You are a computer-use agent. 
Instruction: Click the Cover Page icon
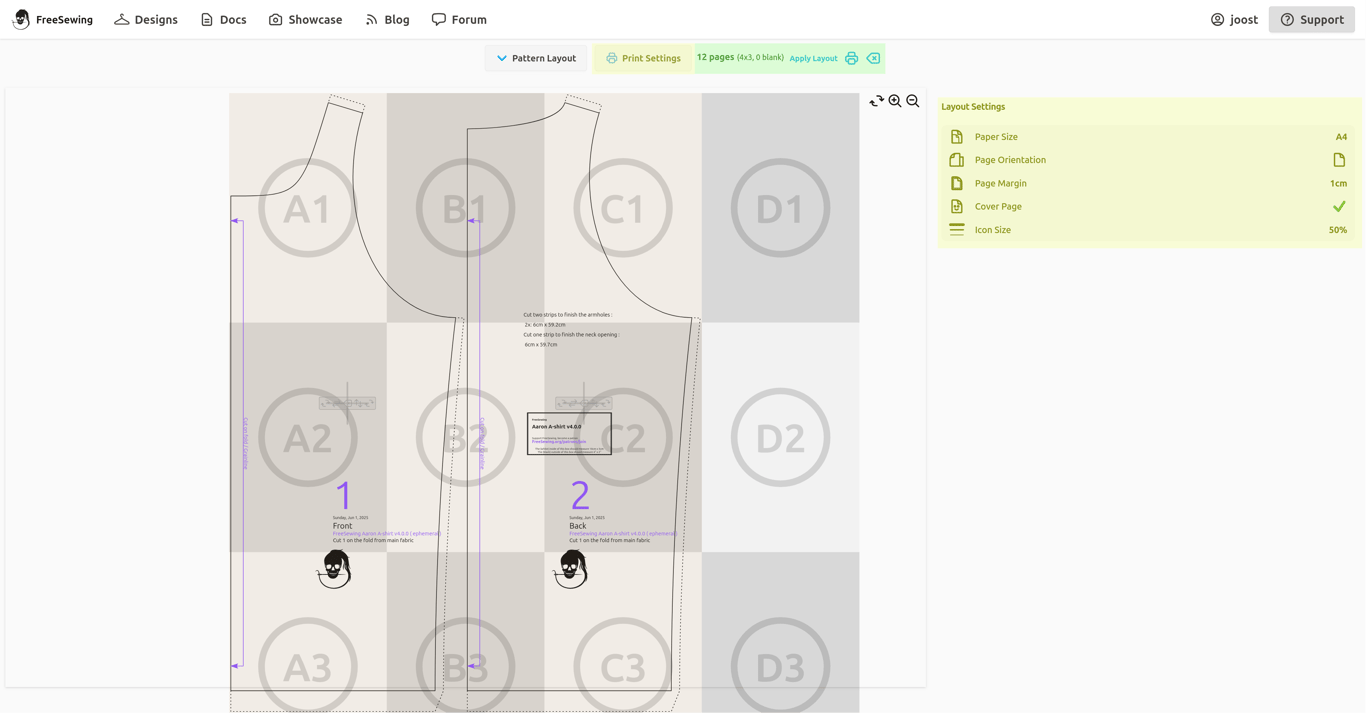coord(956,206)
